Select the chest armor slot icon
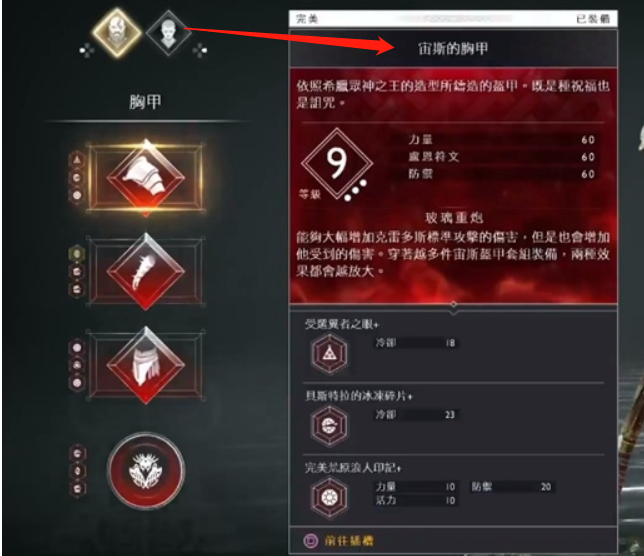The image size is (644, 556). click(146, 177)
